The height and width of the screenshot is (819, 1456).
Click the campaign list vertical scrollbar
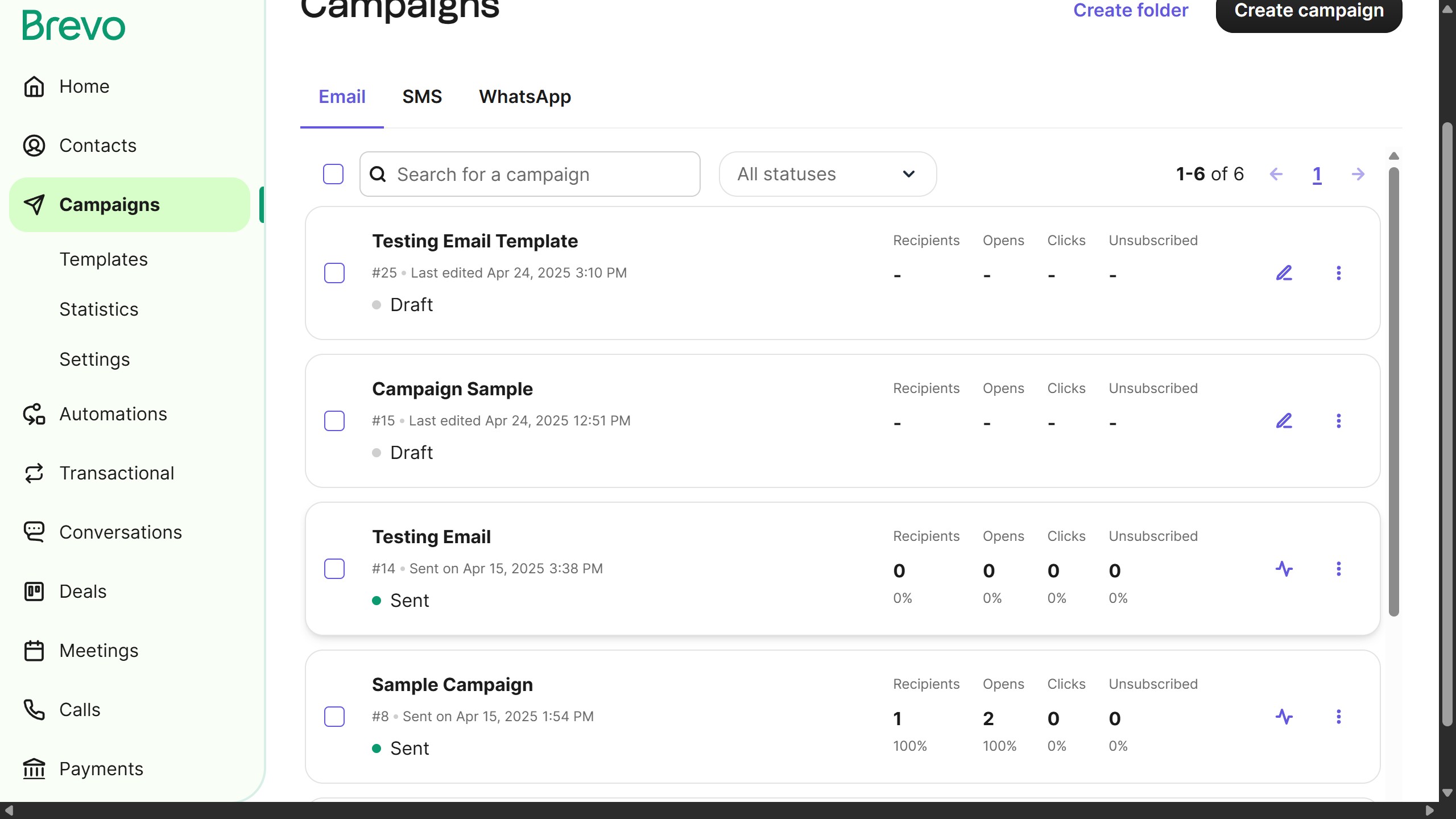tap(1393, 392)
